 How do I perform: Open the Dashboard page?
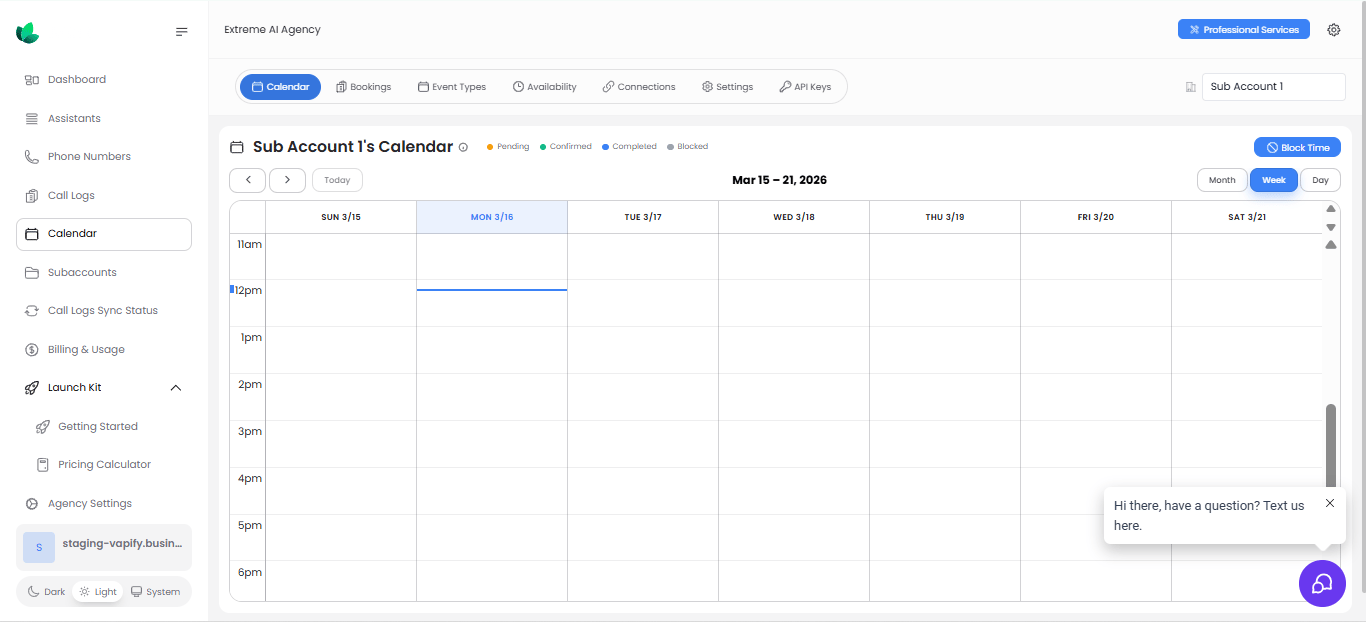coord(104,79)
